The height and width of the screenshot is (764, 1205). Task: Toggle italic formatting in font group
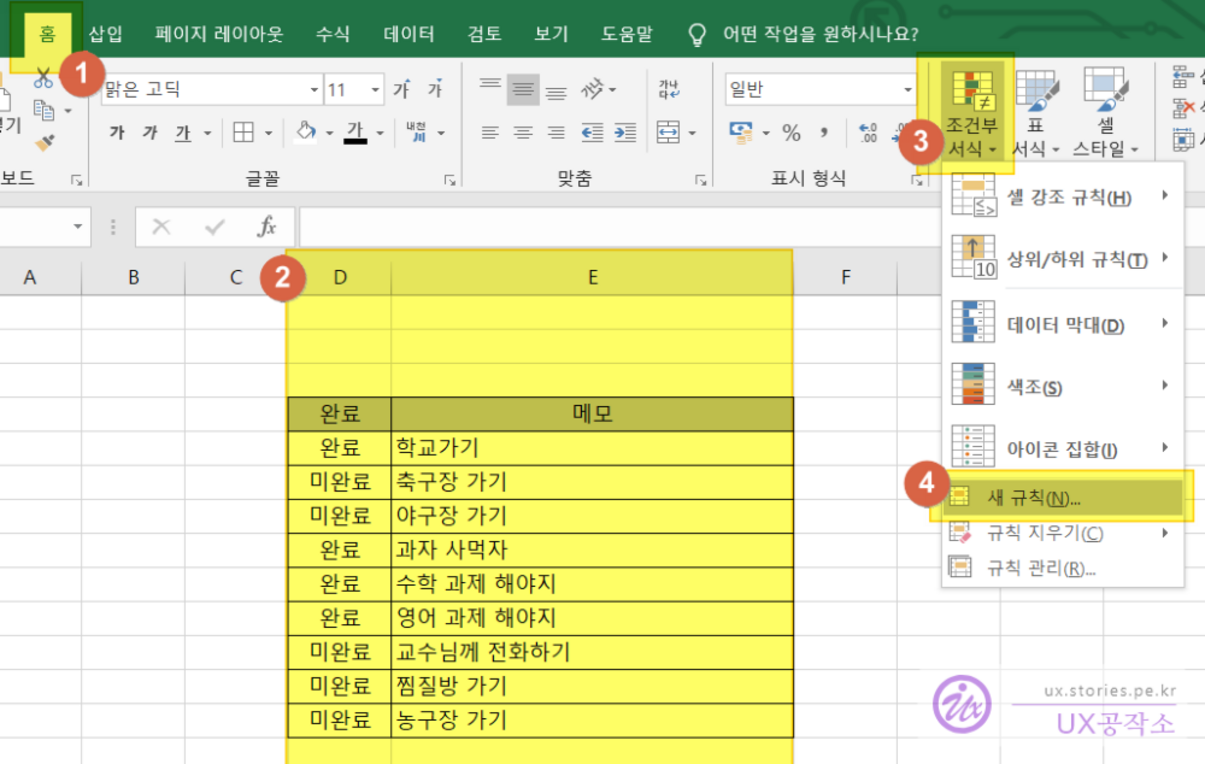(x=150, y=133)
